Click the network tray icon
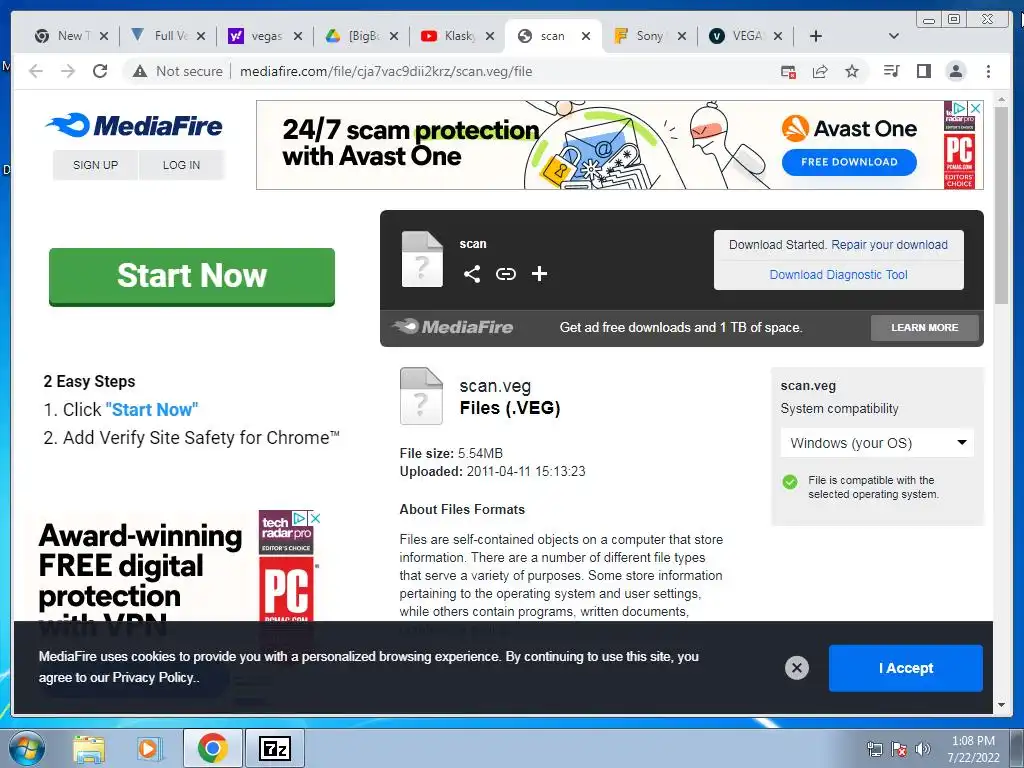The width and height of the screenshot is (1024, 768). point(874,749)
